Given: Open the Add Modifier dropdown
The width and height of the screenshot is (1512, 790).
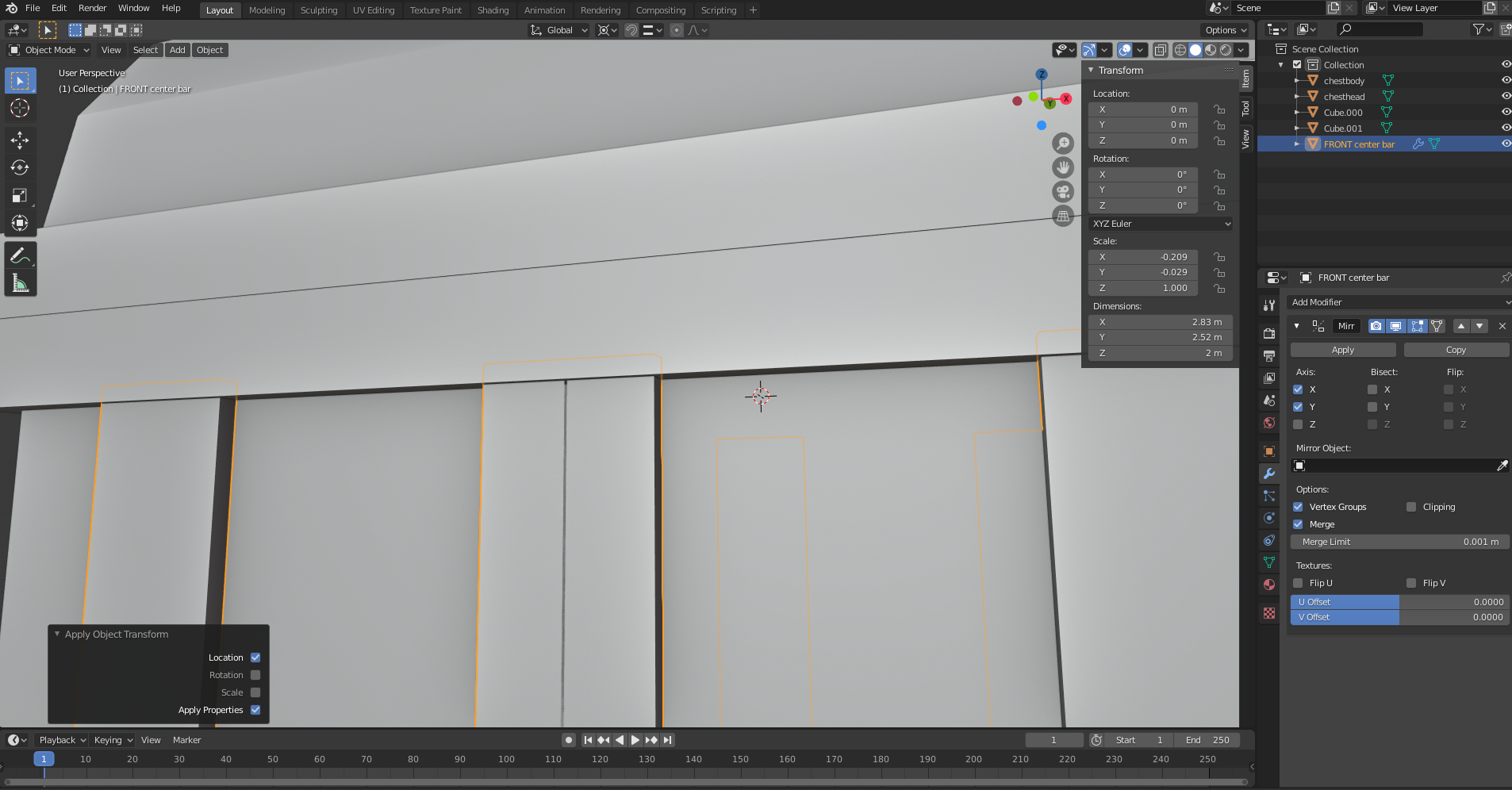Looking at the screenshot, I should (1400, 302).
